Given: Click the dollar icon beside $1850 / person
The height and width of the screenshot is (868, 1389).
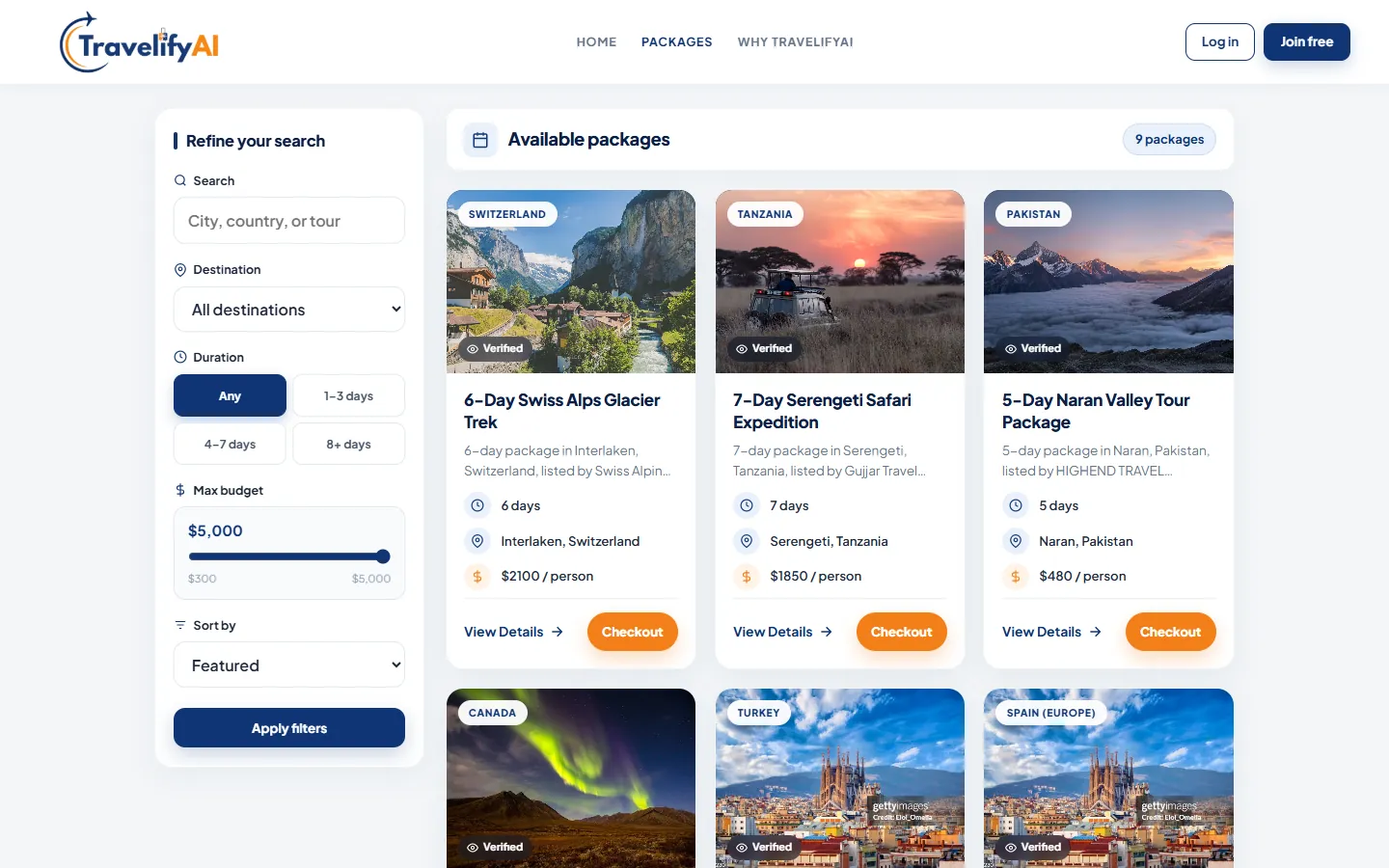Looking at the screenshot, I should click(x=747, y=577).
